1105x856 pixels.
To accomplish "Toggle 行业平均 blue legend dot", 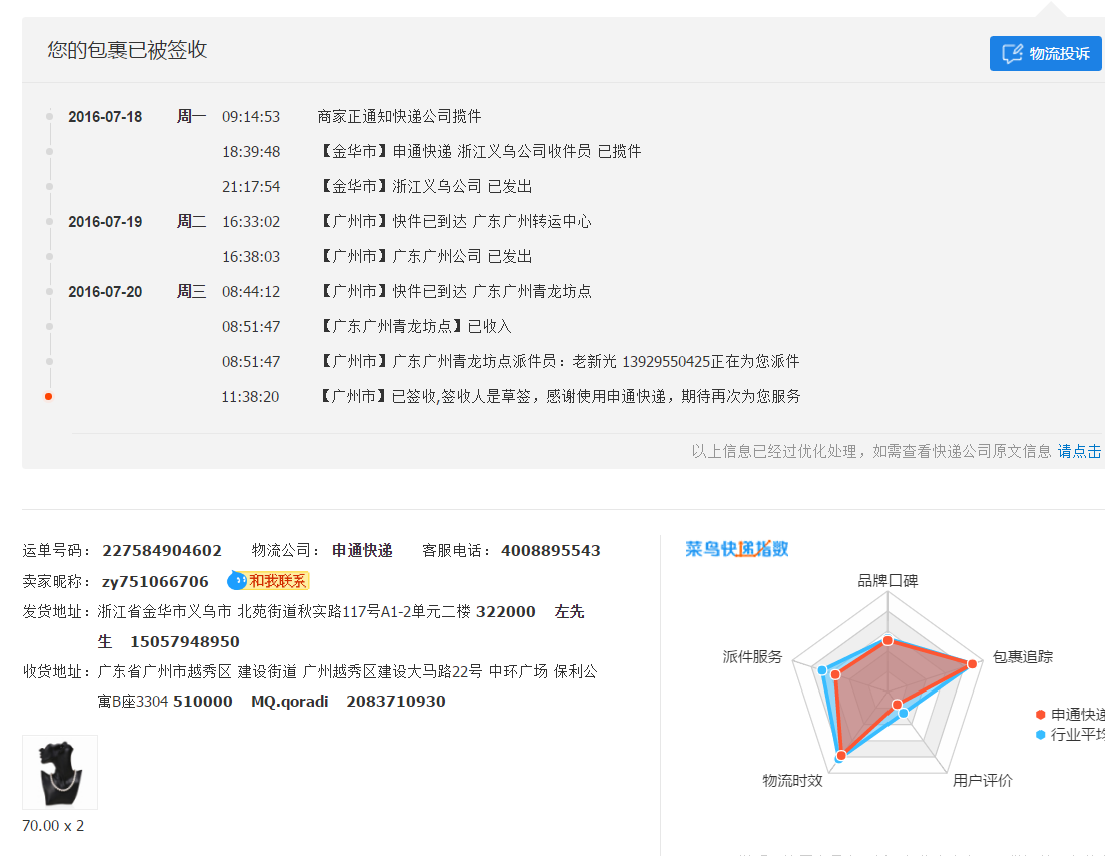I will pos(1041,735).
